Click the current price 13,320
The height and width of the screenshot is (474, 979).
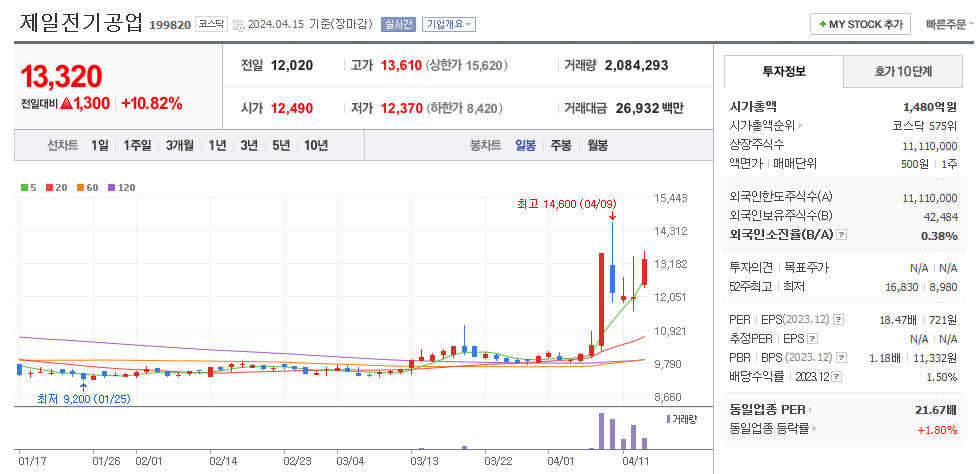[x=61, y=77]
